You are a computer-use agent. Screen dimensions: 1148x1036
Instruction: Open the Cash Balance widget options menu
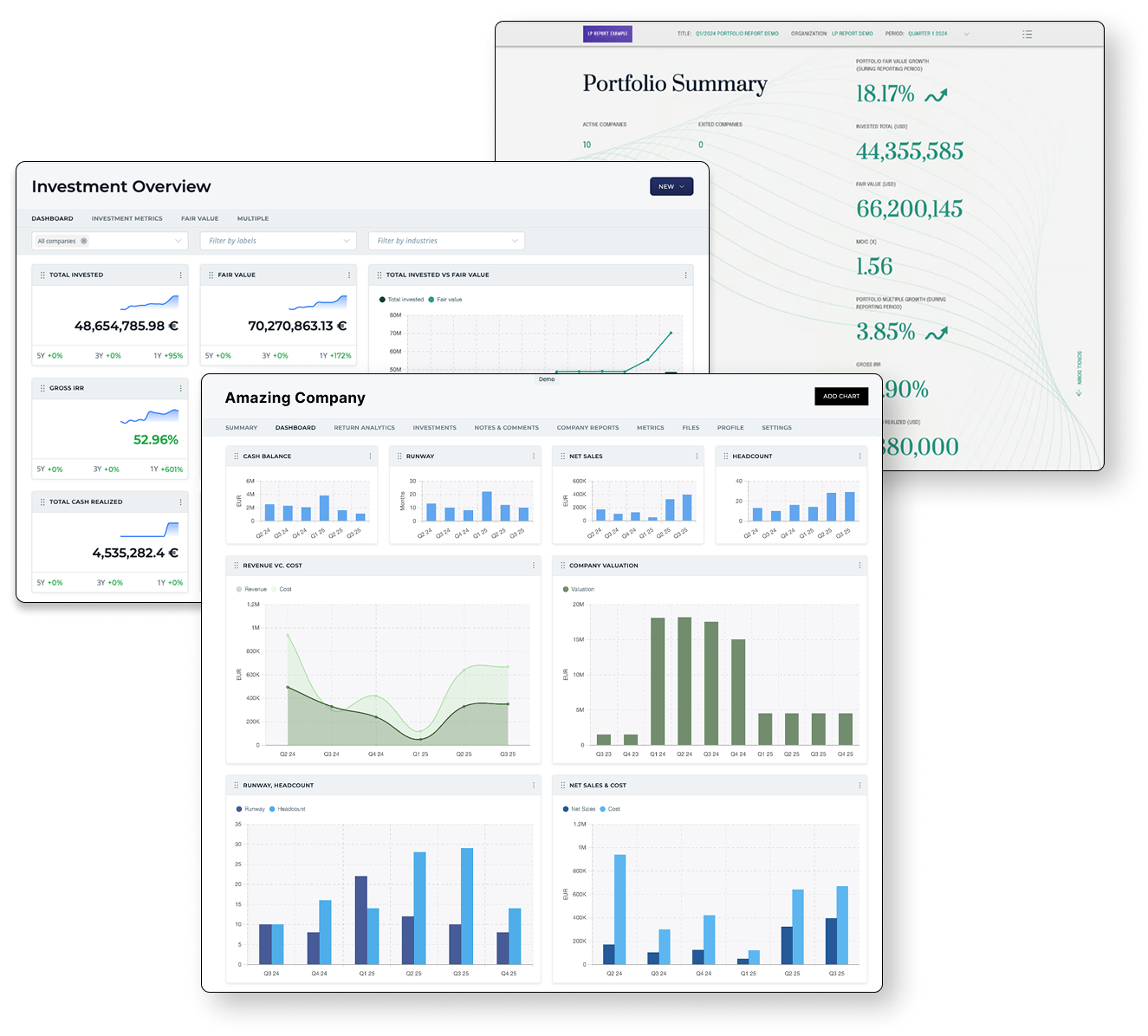[370, 456]
